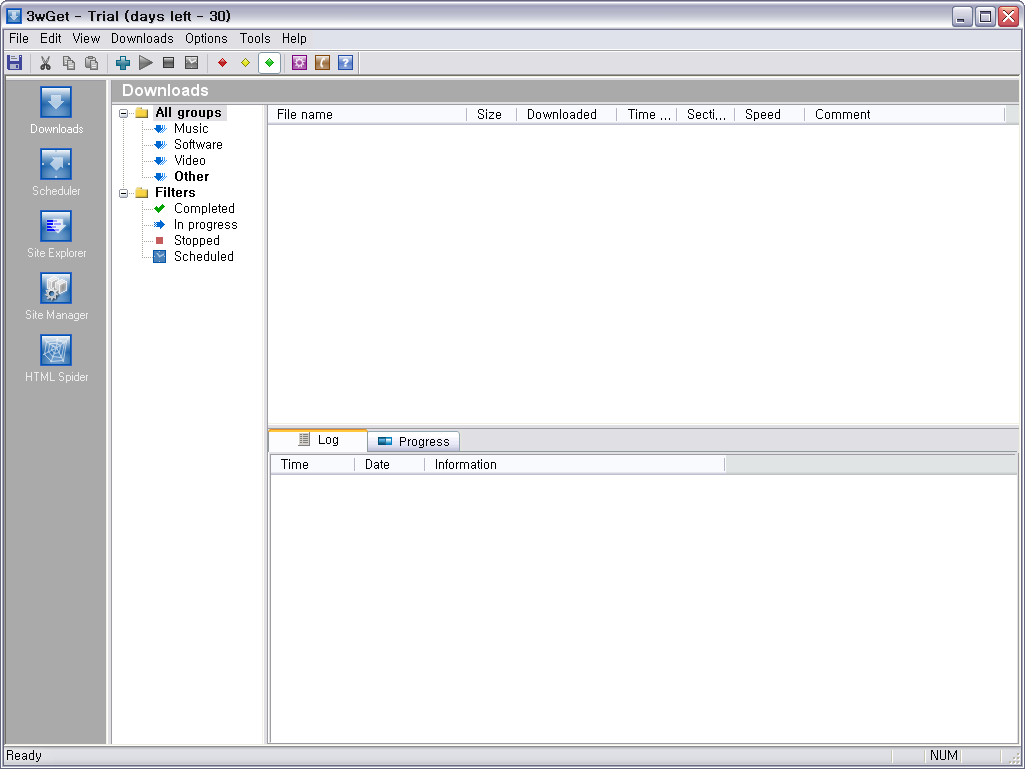The height and width of the screenshot is (769, 1025).
Task: Sort by the Speed column header
Action: (769, 114)
